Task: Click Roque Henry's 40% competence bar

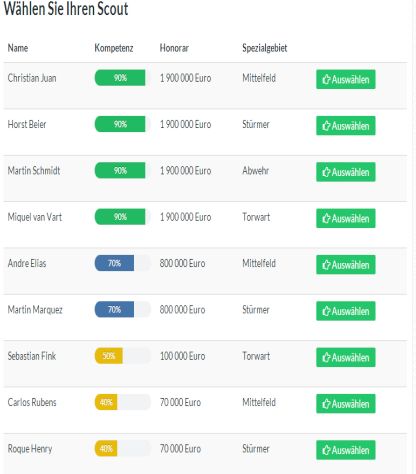Action: tap(123, 448)
